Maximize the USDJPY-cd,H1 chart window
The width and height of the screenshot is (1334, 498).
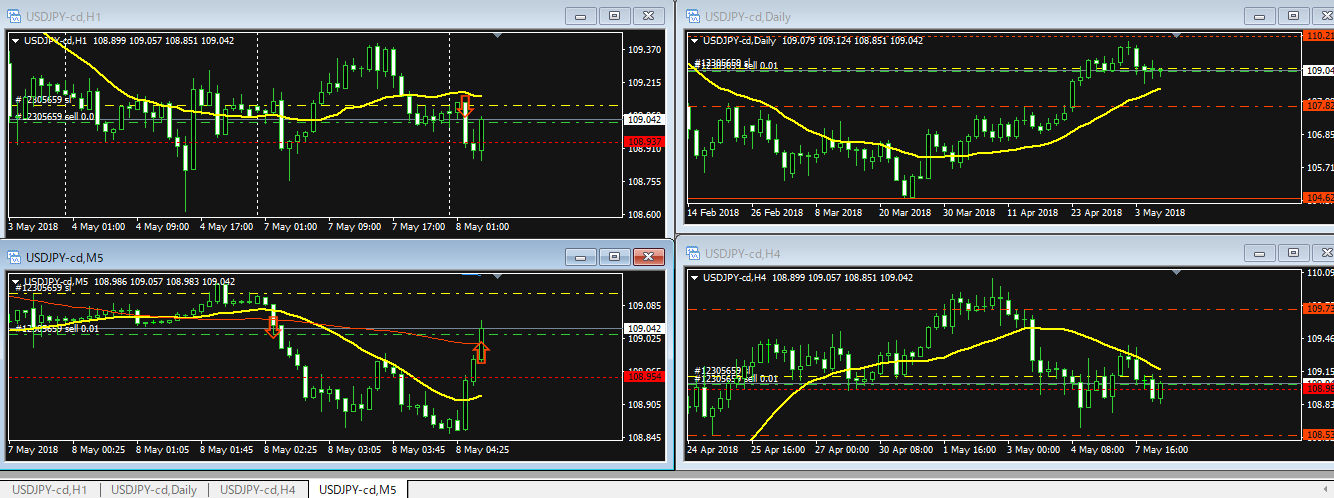click(614, 16)
